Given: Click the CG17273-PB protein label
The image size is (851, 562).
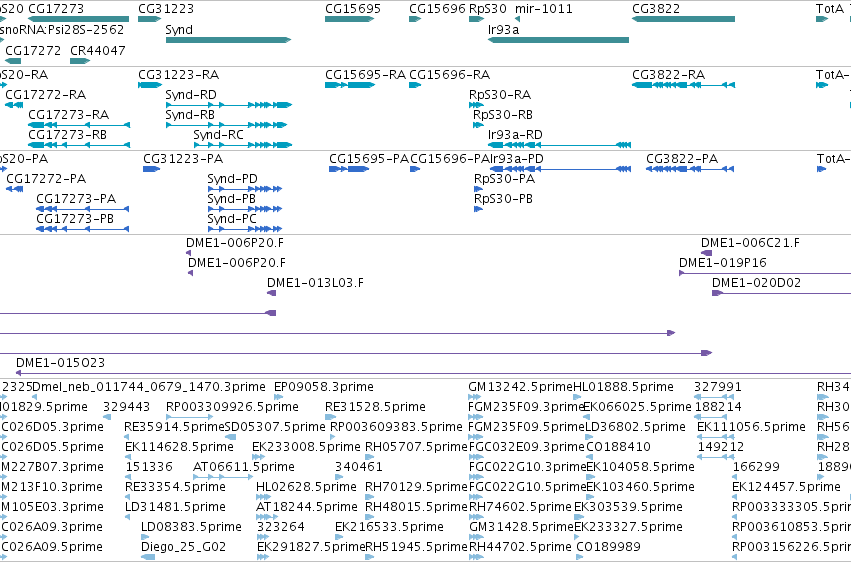Looking at the screenshot, I should [75, 219].
